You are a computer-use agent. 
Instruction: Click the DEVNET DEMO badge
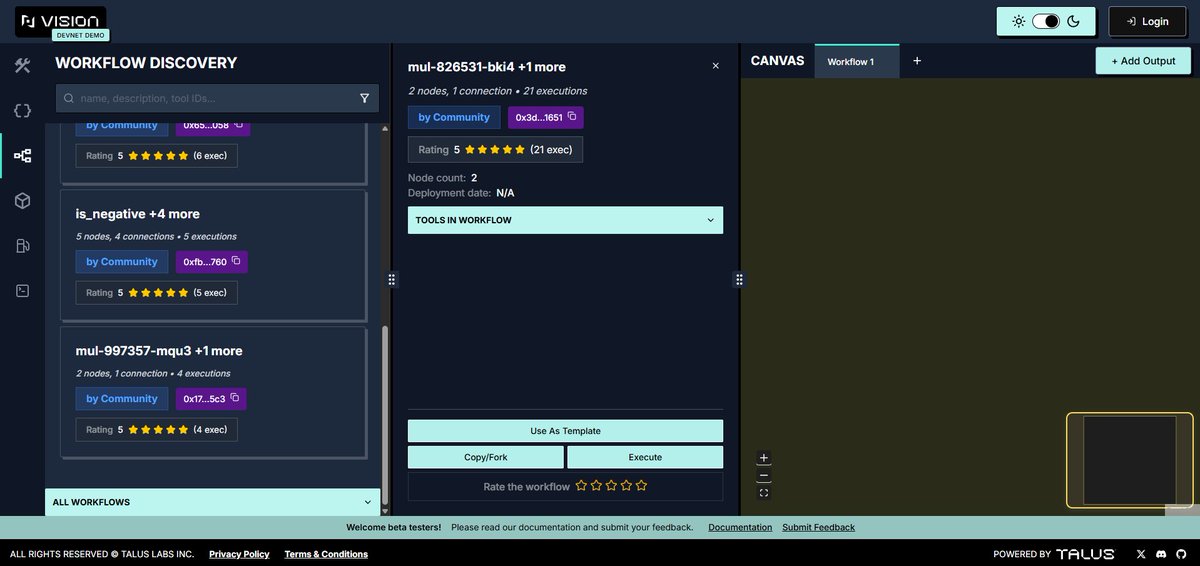(x=81, y=35)
